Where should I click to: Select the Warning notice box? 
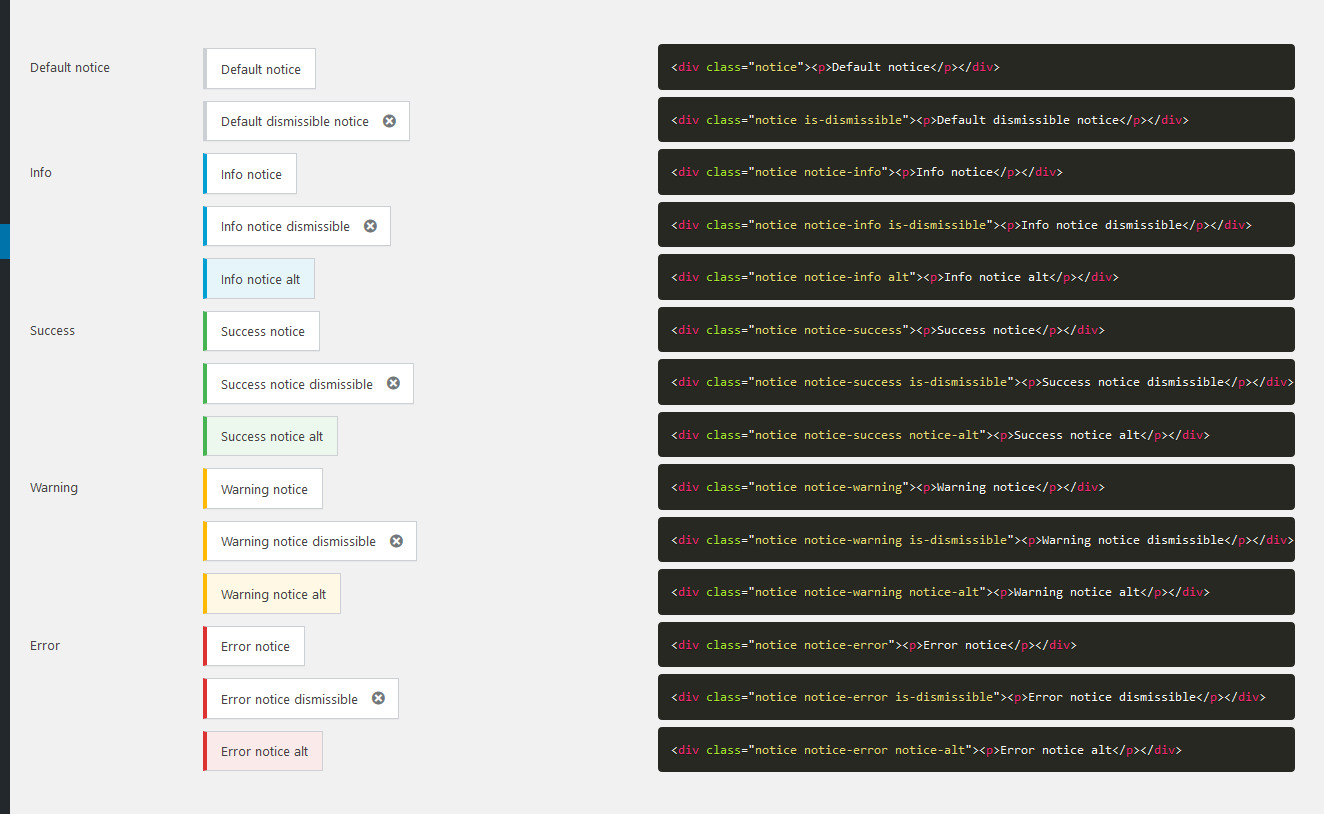tap(263, 489)
